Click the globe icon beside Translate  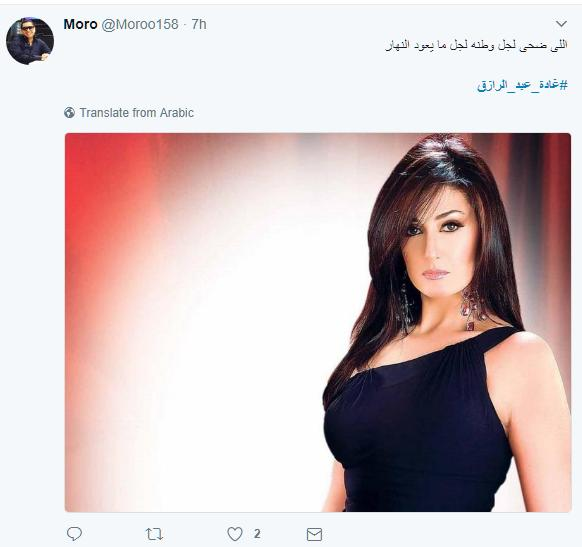click(x=69, y=112)
